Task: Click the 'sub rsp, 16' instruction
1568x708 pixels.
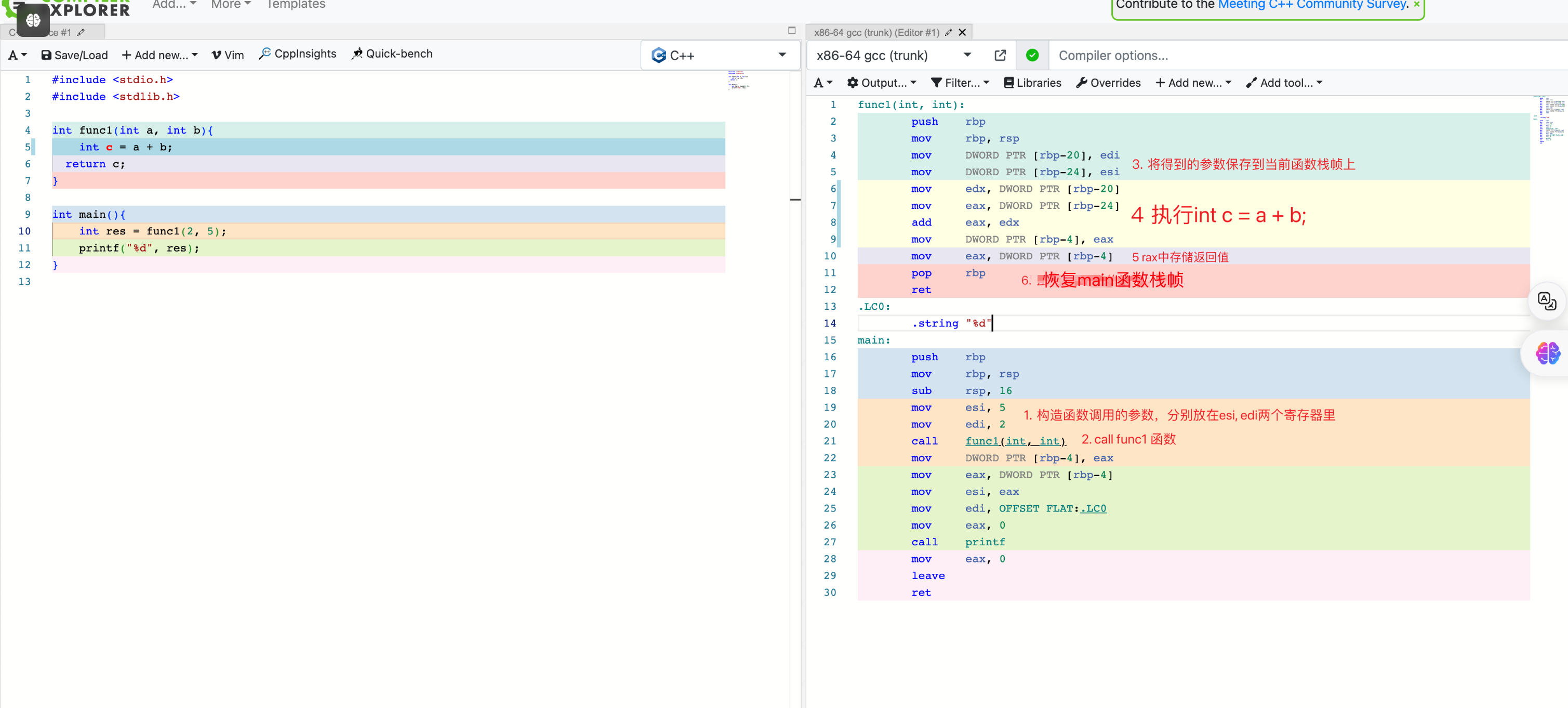Action: (x=961, y=391)
